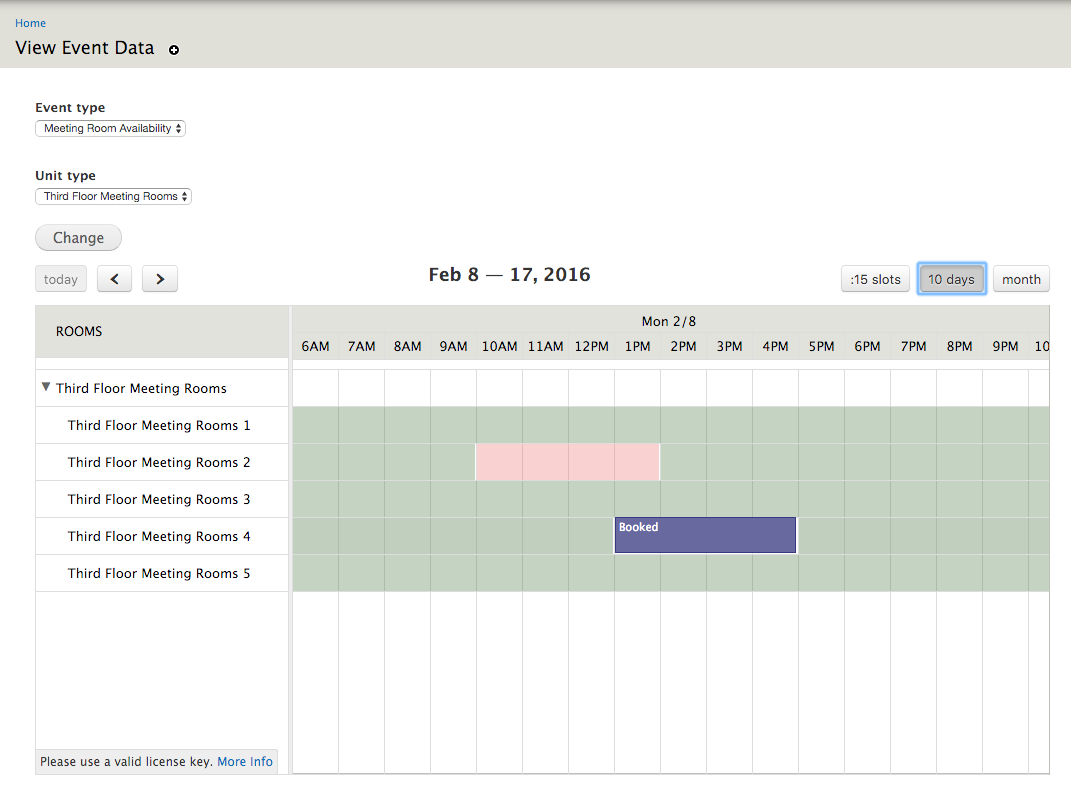Select Third Floor Meeting Rooms 3 row

162,499
